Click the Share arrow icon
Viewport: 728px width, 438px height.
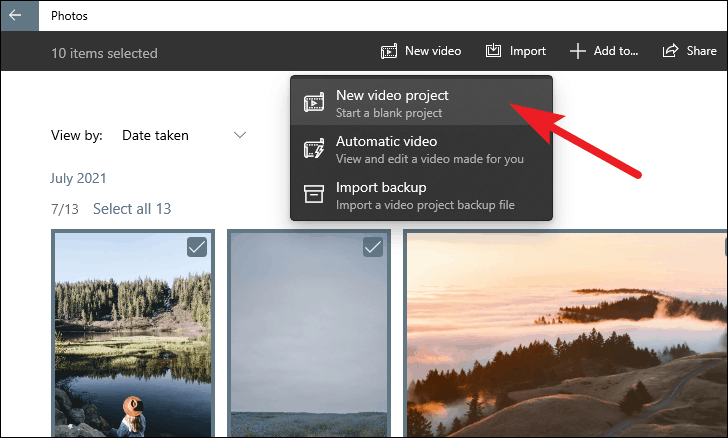point(670,50)
